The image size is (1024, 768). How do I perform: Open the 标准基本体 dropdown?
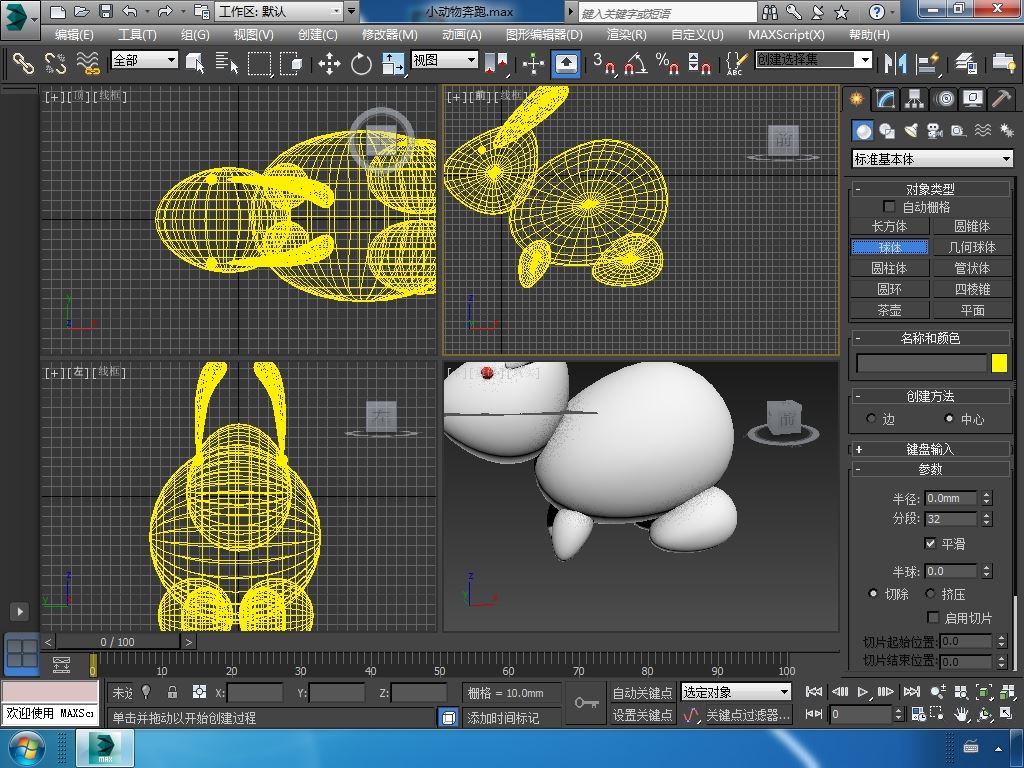coord(932,159)
